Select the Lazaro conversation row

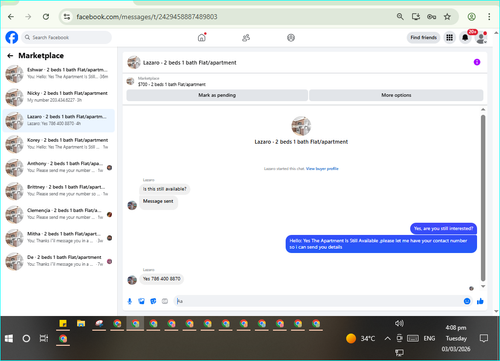[59, 120]
